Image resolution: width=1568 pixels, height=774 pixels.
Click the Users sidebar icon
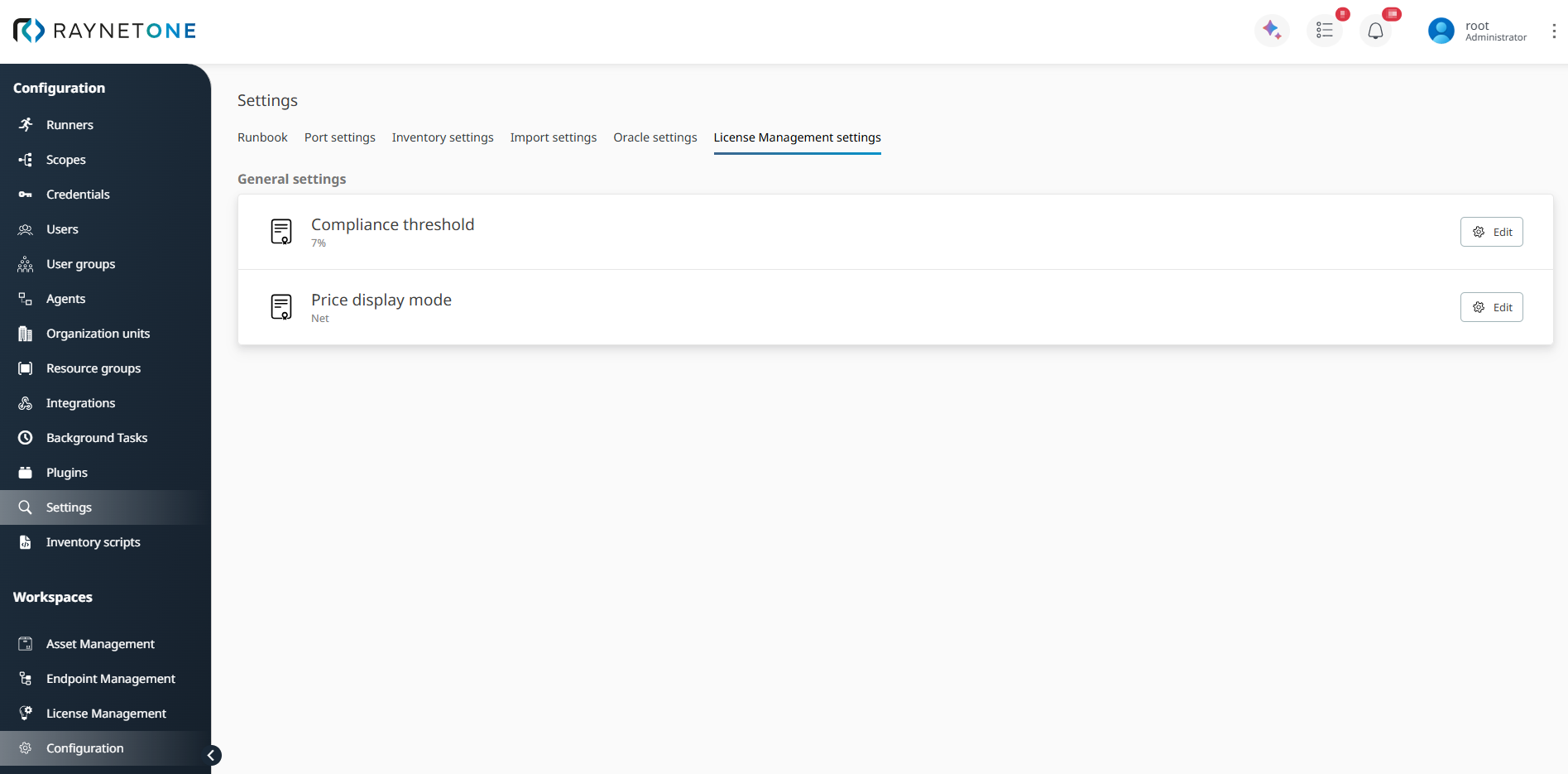click(26, 228)
